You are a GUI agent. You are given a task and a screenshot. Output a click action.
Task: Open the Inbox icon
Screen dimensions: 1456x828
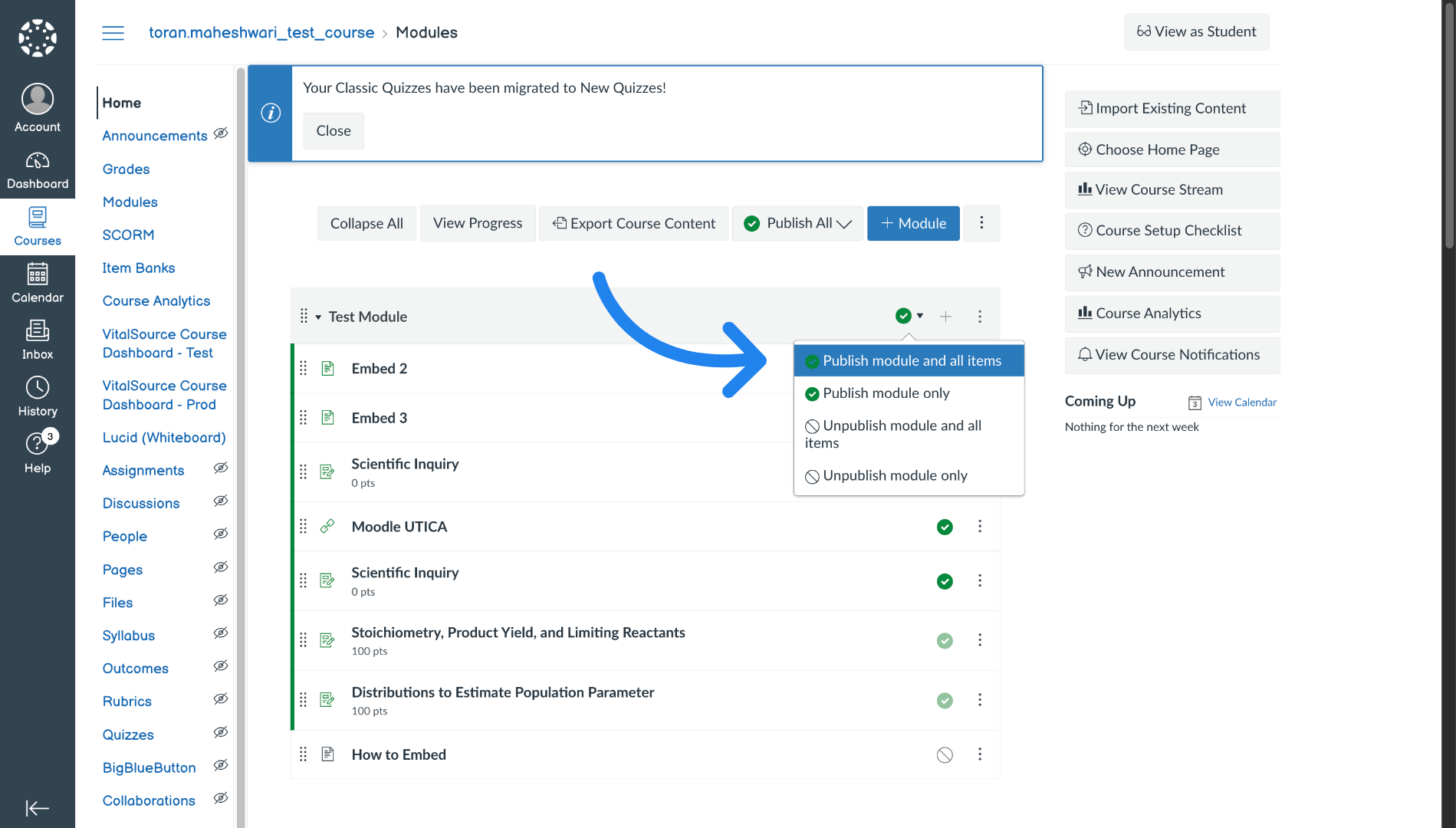38,340
